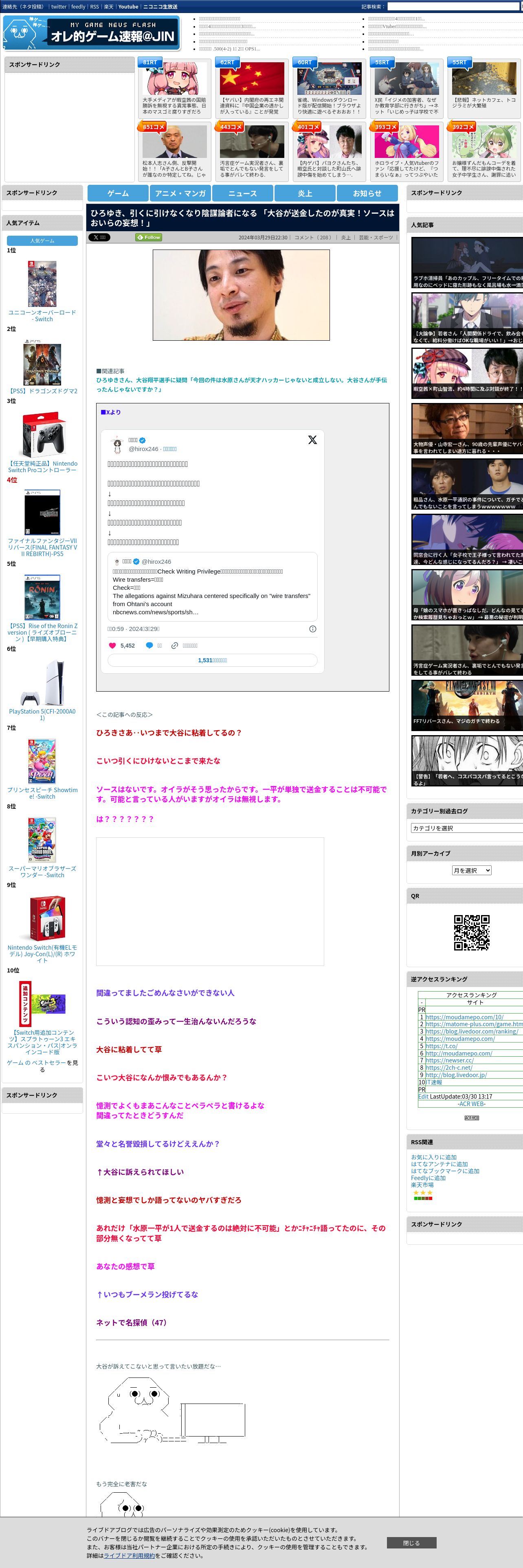Screen dimensions: 523x1568
Task: Open https://moudamepo.com/10/ ranking link
Action: pos(464,1017)
